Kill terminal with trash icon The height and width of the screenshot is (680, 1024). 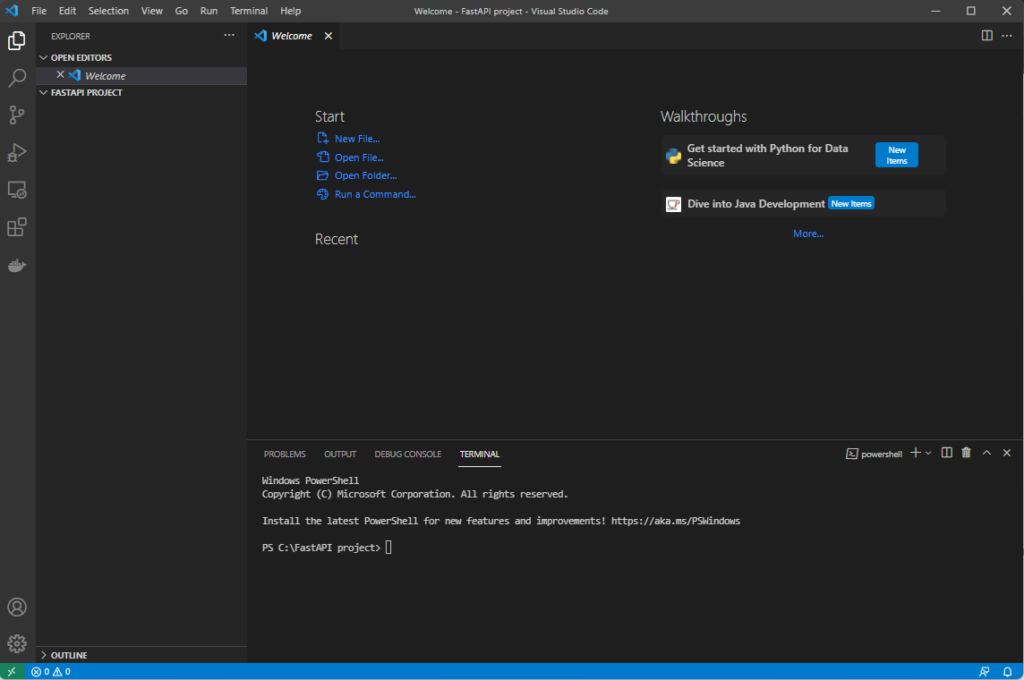(966, 453)
